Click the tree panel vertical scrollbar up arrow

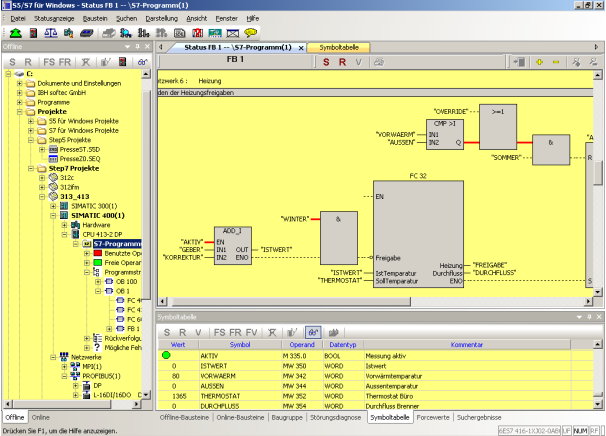(x=146, y=74)
